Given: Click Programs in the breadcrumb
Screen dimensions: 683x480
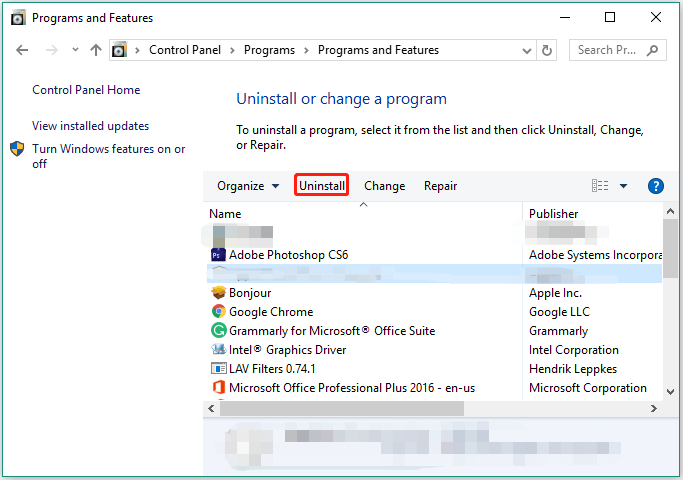Looking at the screenshot, I should point(269,50).
